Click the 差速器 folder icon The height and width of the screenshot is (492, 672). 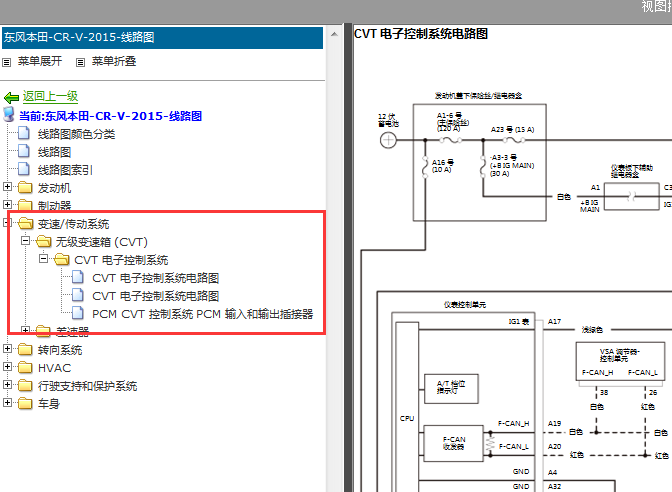coord(43,330)
